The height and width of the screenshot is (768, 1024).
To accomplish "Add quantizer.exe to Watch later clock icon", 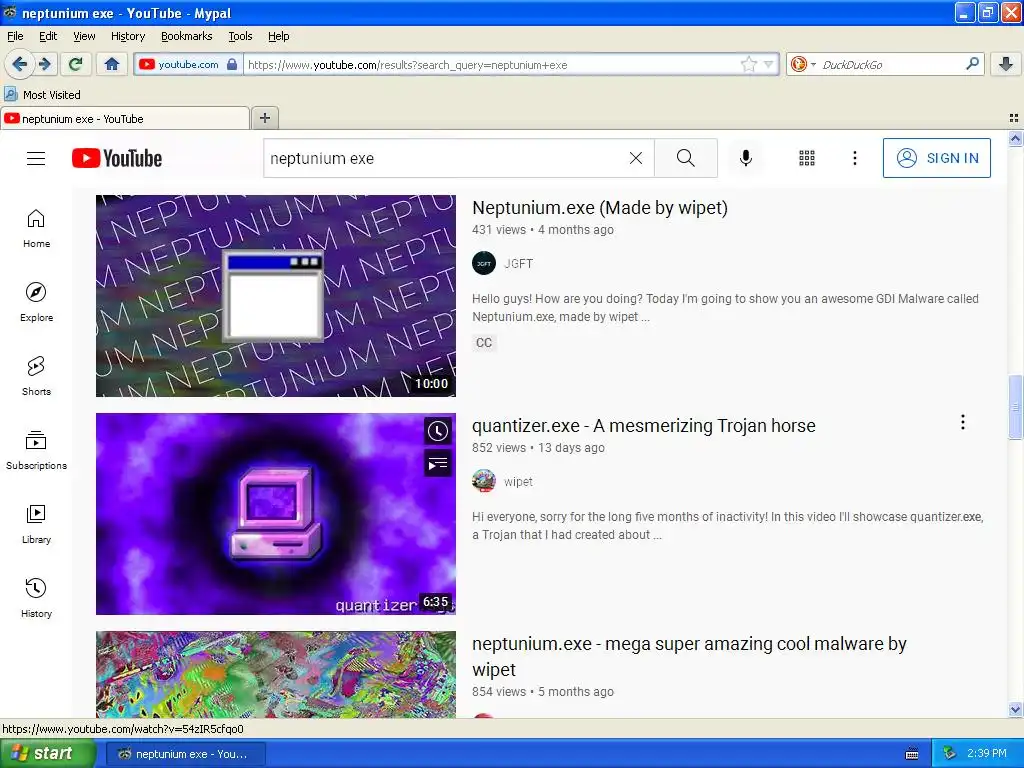I will tap(438, 430).
